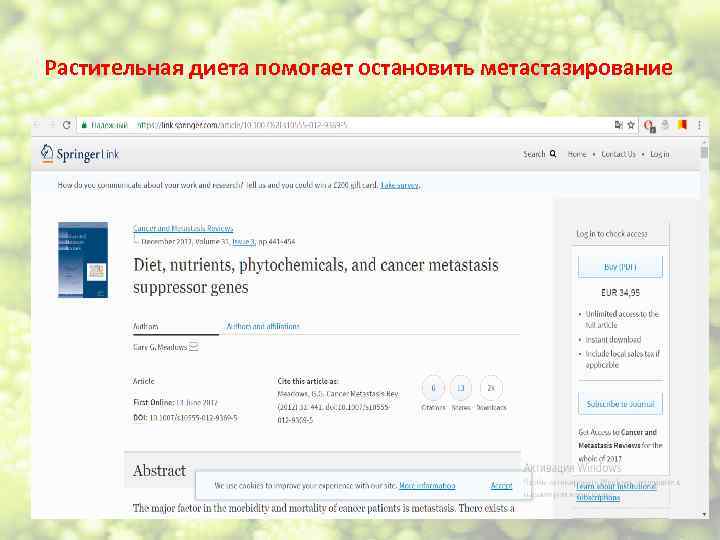The image size is (720, 540).
Task: Click the email envelope next to Gary G. Meadows
Action: pos(194,347)
